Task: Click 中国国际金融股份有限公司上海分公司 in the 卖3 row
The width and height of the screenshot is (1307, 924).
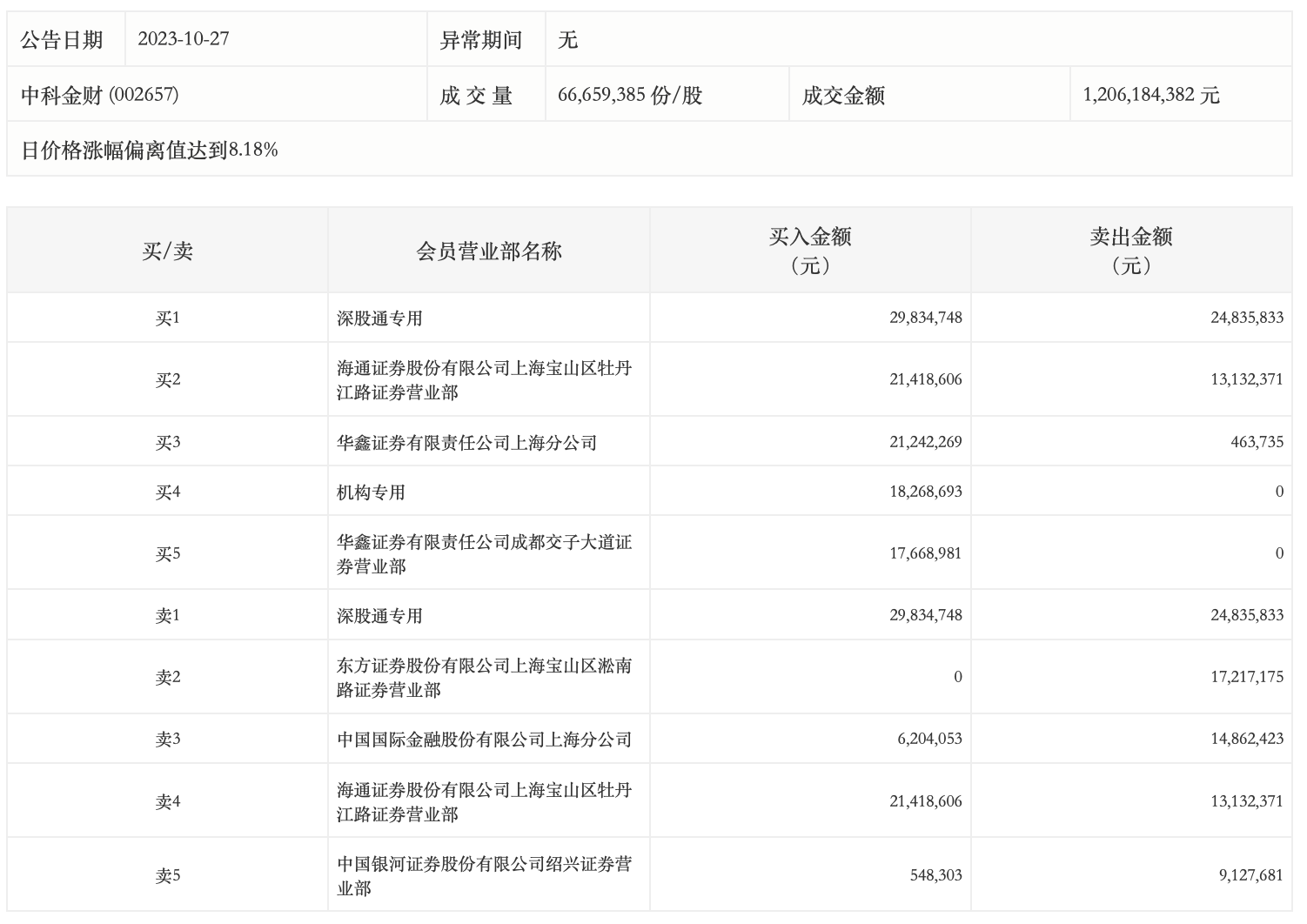Action: click(x=484, y=740)
